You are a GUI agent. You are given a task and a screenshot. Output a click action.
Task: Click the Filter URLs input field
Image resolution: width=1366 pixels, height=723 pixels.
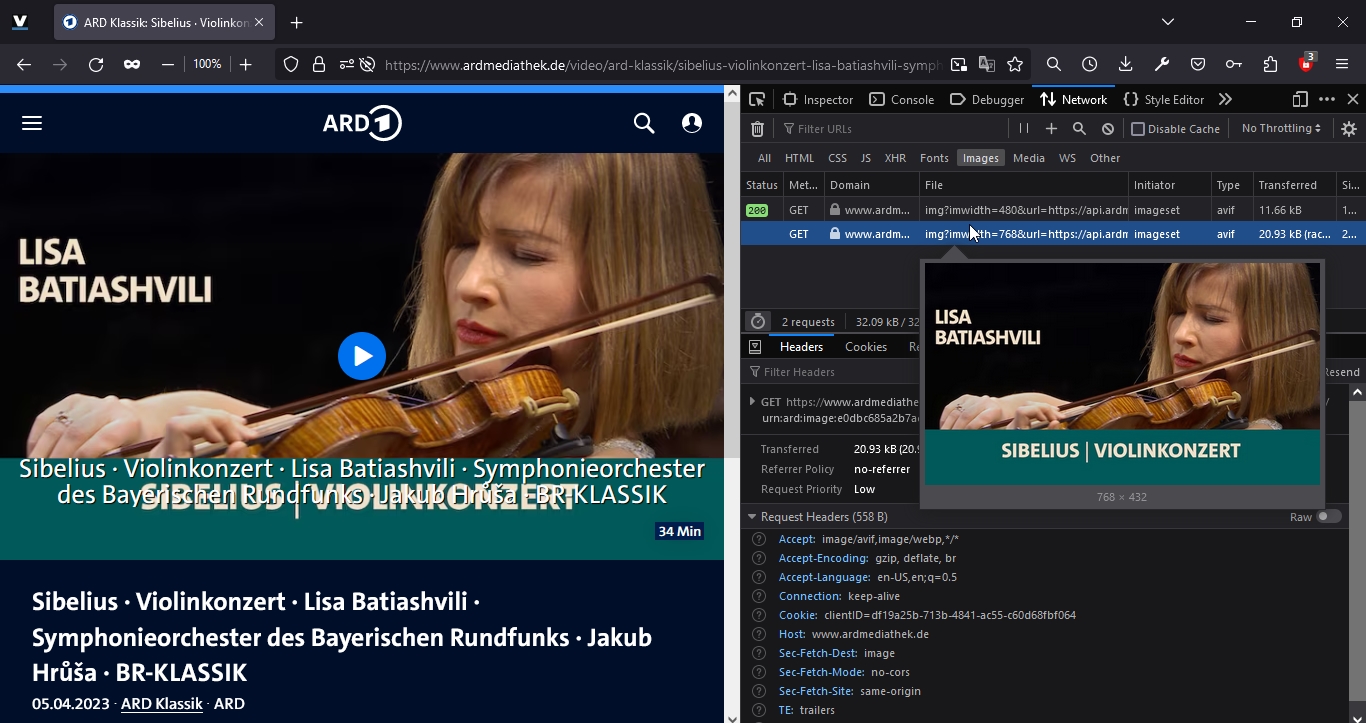[x=890, y=129]
